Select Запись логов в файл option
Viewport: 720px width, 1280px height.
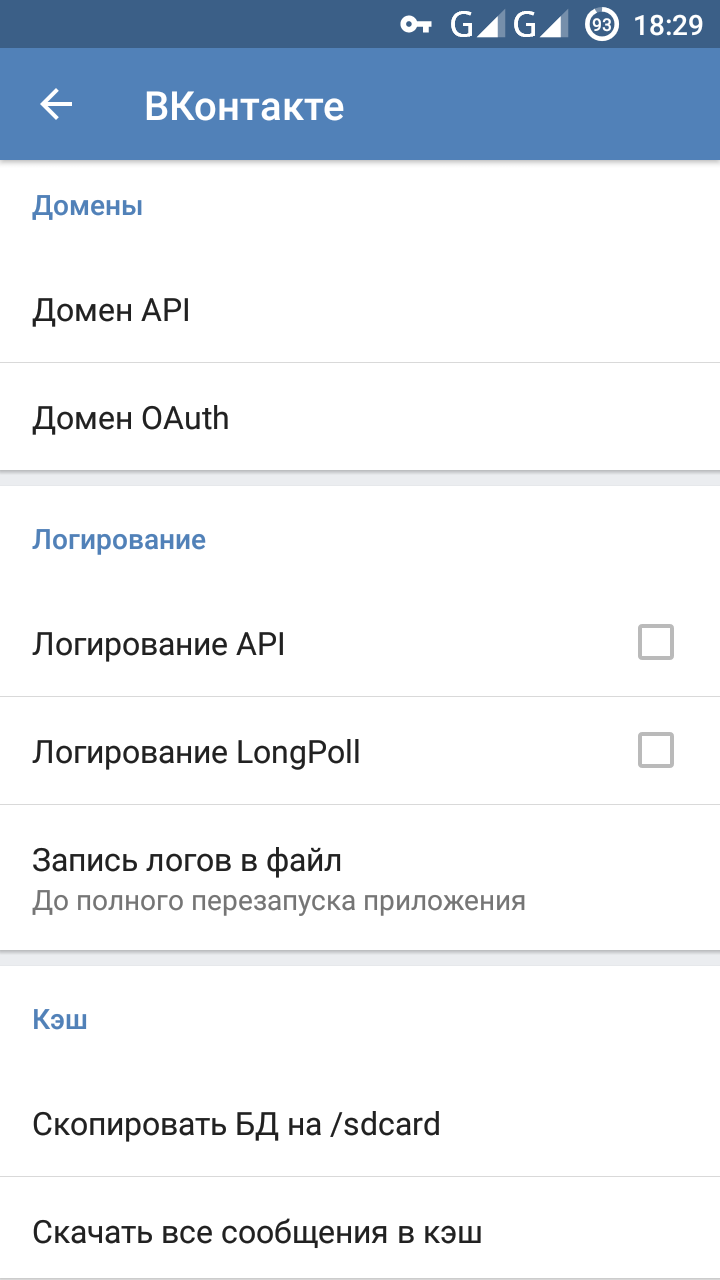point(360,878)
